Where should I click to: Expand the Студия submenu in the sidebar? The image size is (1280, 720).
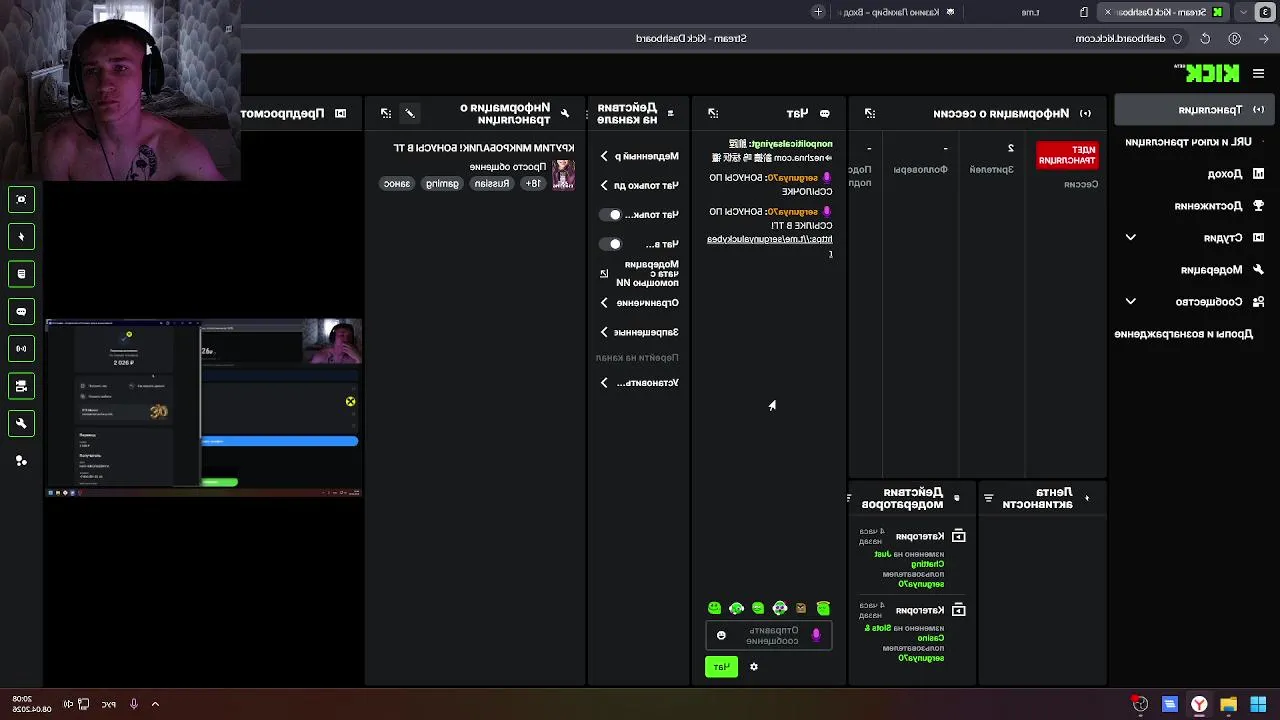click(1131, 237)
